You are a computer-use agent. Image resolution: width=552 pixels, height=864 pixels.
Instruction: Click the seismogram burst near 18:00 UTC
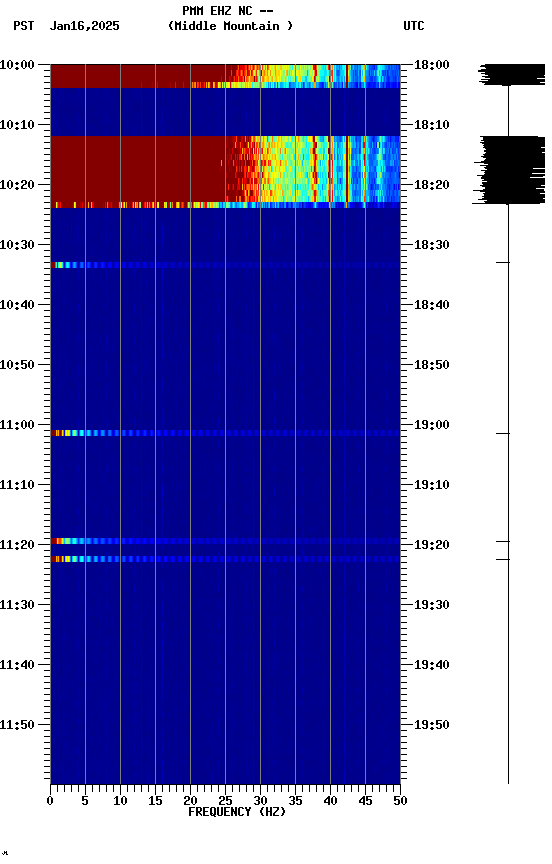coord(511,74)
